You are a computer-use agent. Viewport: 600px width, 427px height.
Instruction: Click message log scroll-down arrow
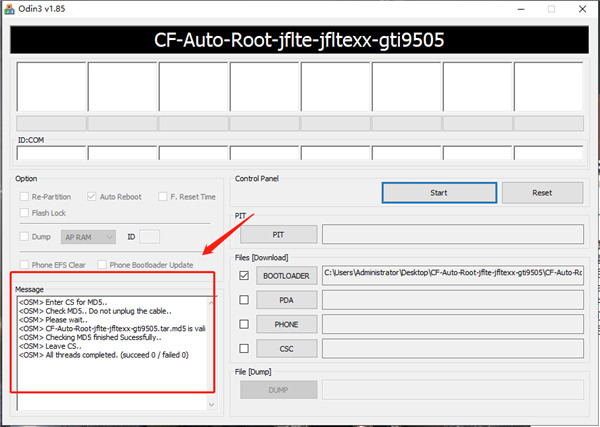click(212, 405)
